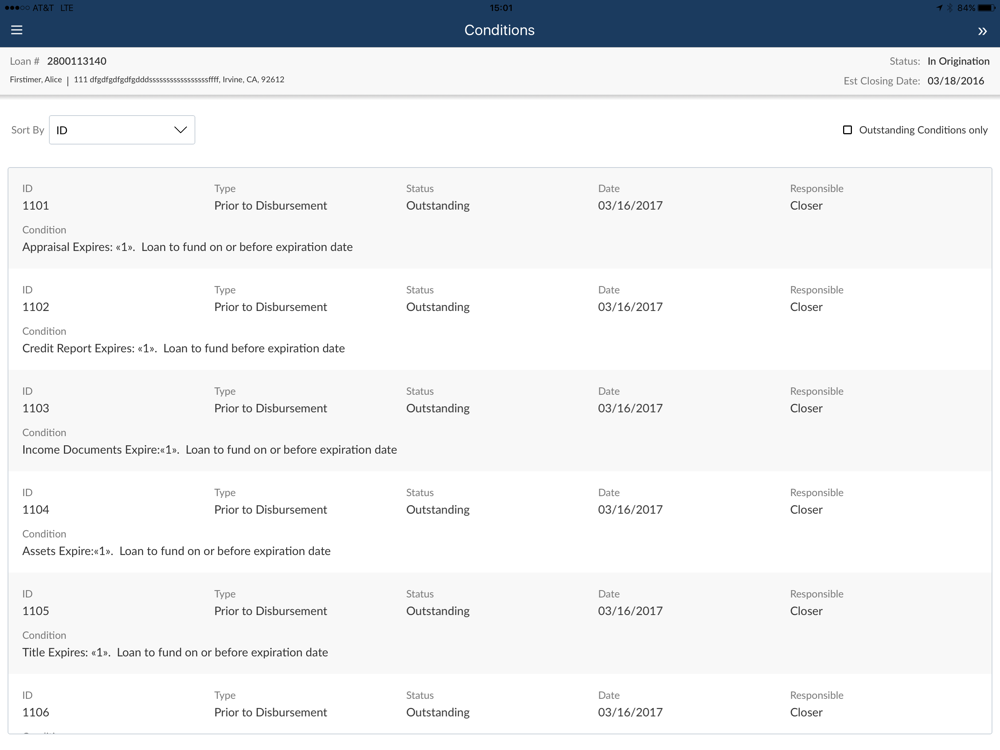
Task: Open the hamburger navigation menu
Action: [x=17, y=30]
